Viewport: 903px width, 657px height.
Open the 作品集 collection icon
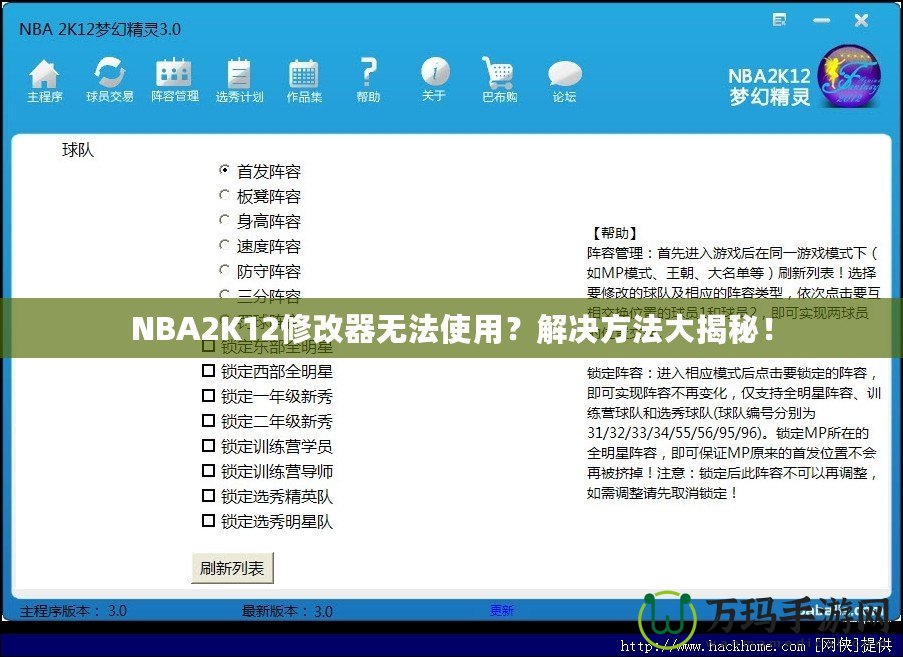(x=304, y=81)
